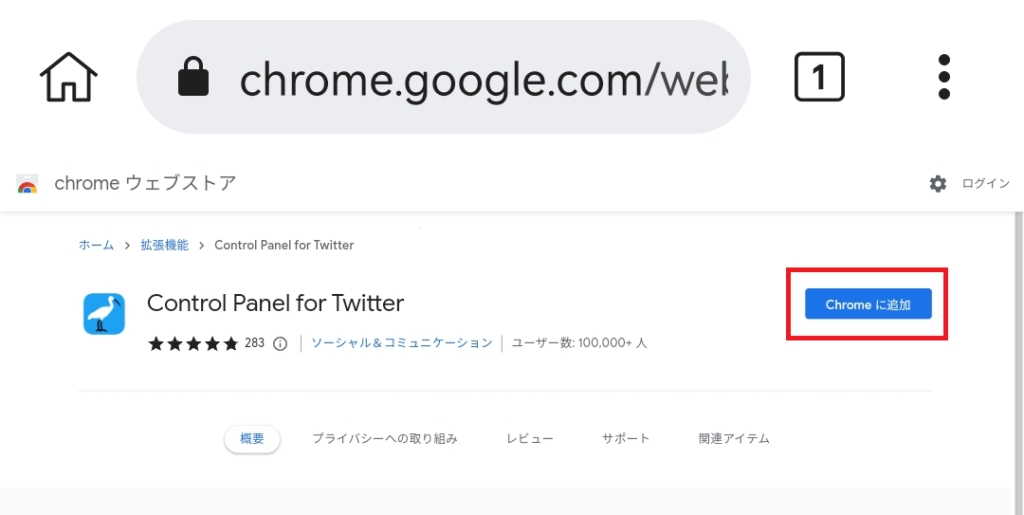
Task: Click the ログイン link
Action: [x=985, y=184]
